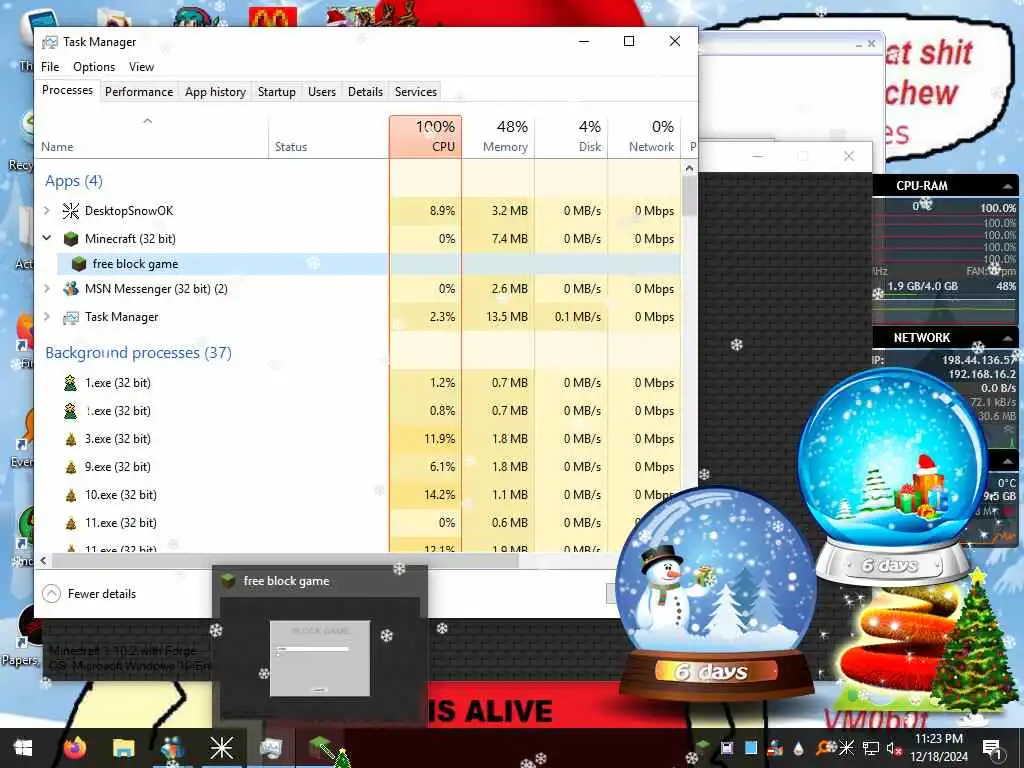Image resolution: width=1024 pixels, height=768 pixels.
Task: Click the green block tray icon
Action: tap(703, 745)
